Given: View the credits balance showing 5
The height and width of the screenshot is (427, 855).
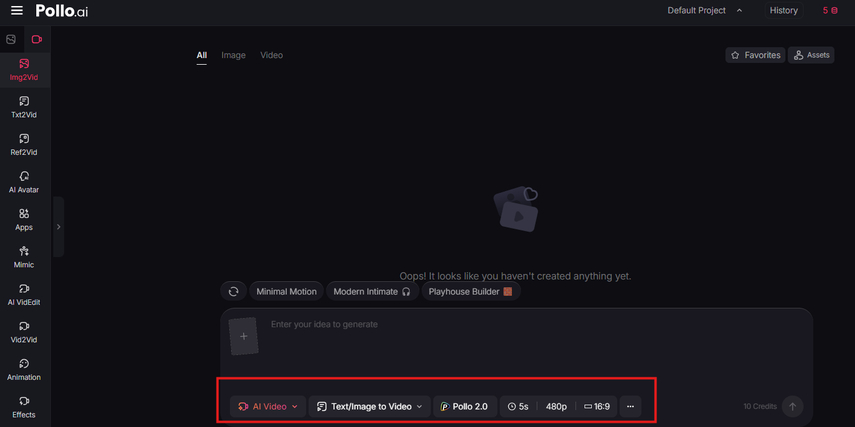Looking at the screenshot, I should [x=830, y=10].
